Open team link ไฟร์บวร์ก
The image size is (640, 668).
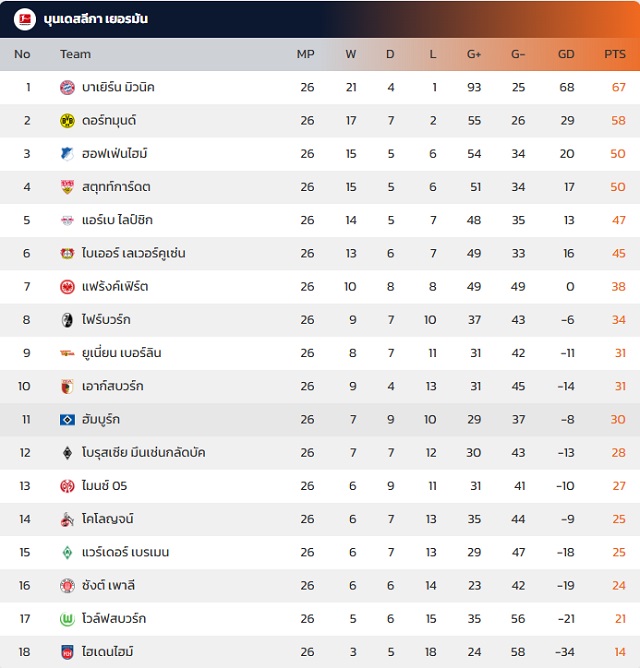tap(106, 320)
